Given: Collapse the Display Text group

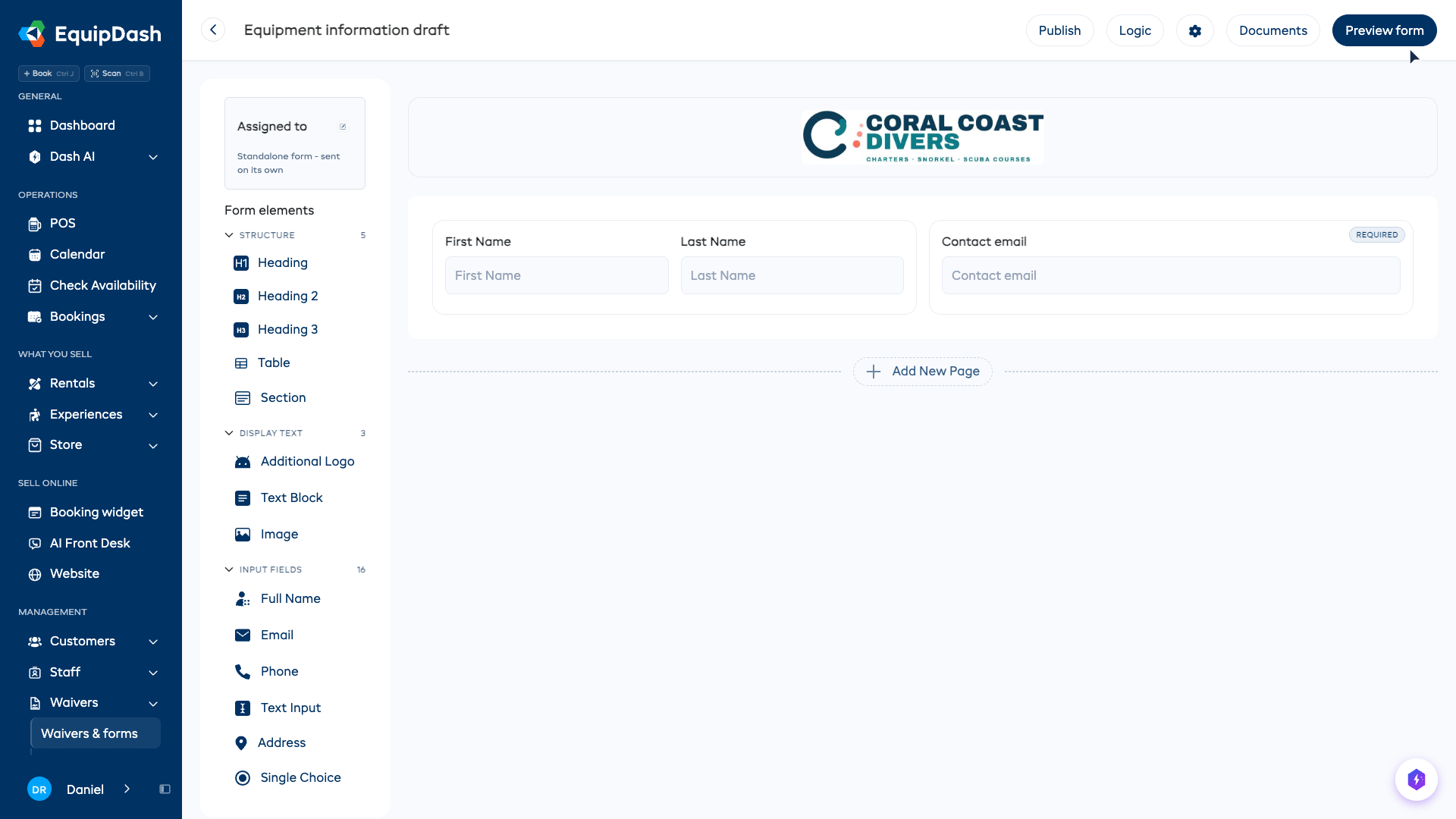Looking at the screenshot, I should (229, 433).
